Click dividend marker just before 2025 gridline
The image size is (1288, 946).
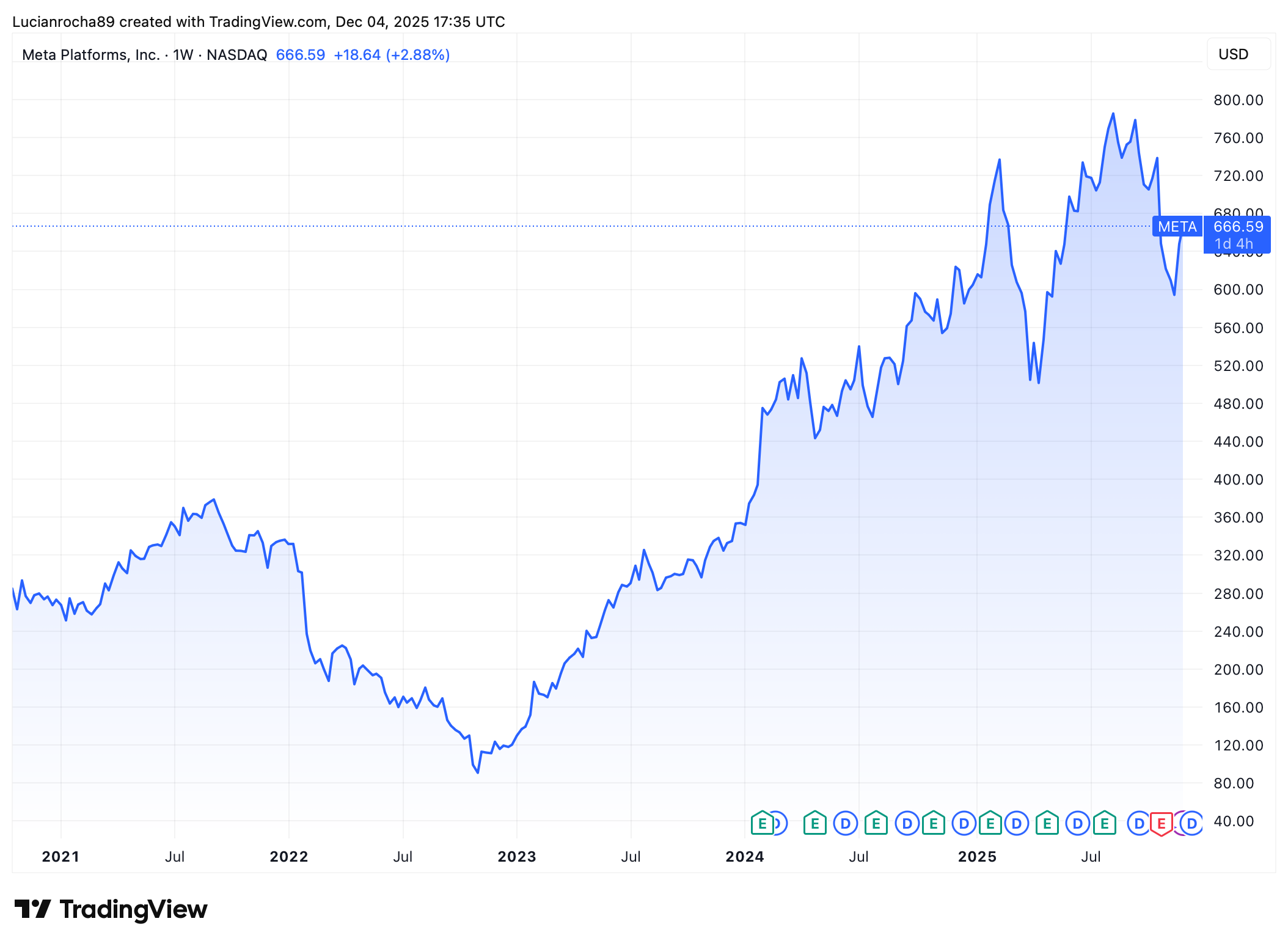pyautogui.click(x=964, y=823)
